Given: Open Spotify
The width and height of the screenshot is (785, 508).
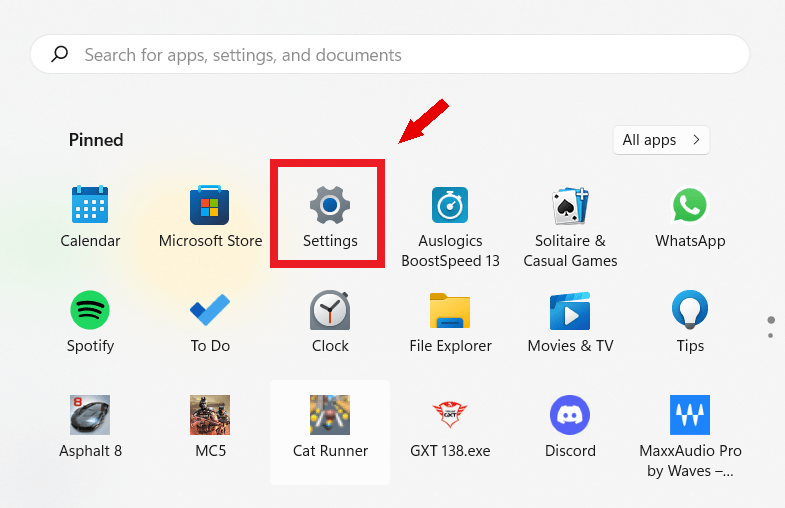Looking at the screenshot, I should pos(90,322).
